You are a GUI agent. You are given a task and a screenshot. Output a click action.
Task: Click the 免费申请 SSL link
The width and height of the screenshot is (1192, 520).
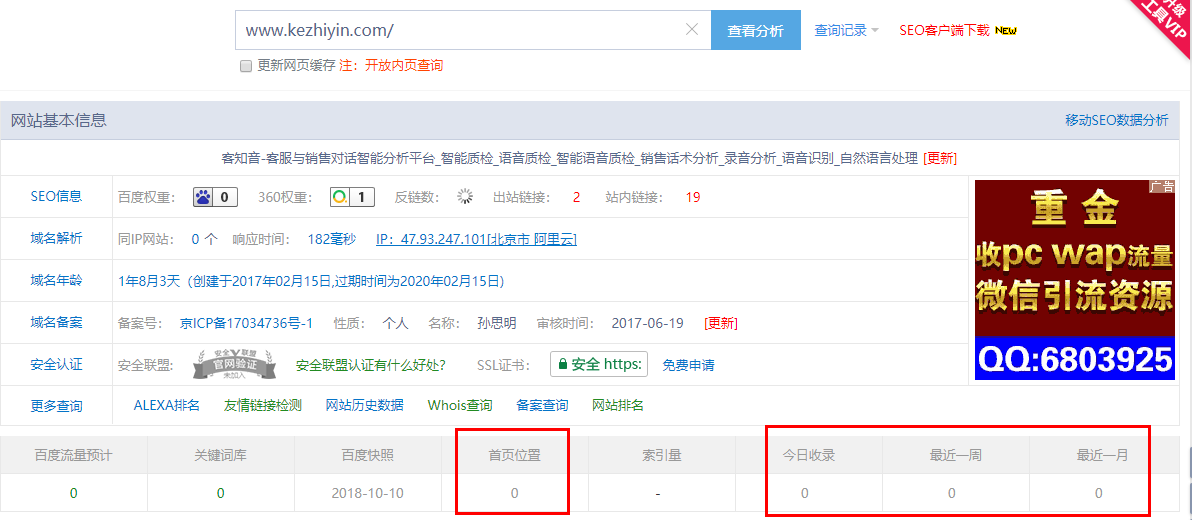[688, 365]
